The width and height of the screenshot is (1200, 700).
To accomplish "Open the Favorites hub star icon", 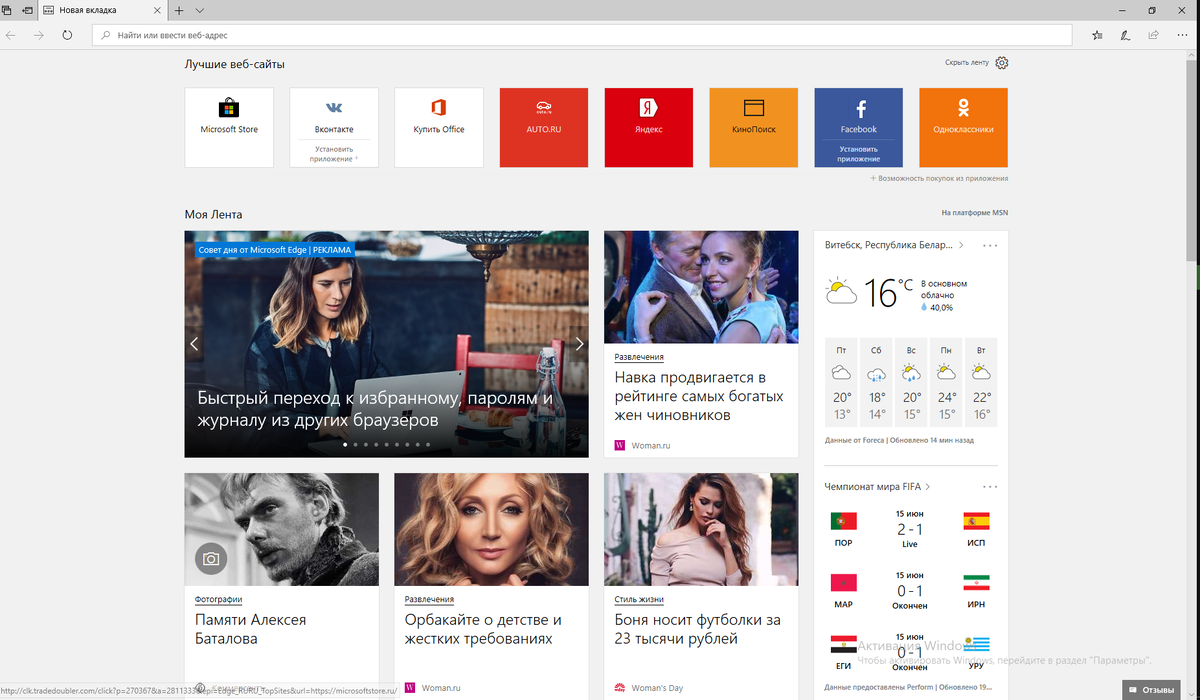I will coord(1098,35).
